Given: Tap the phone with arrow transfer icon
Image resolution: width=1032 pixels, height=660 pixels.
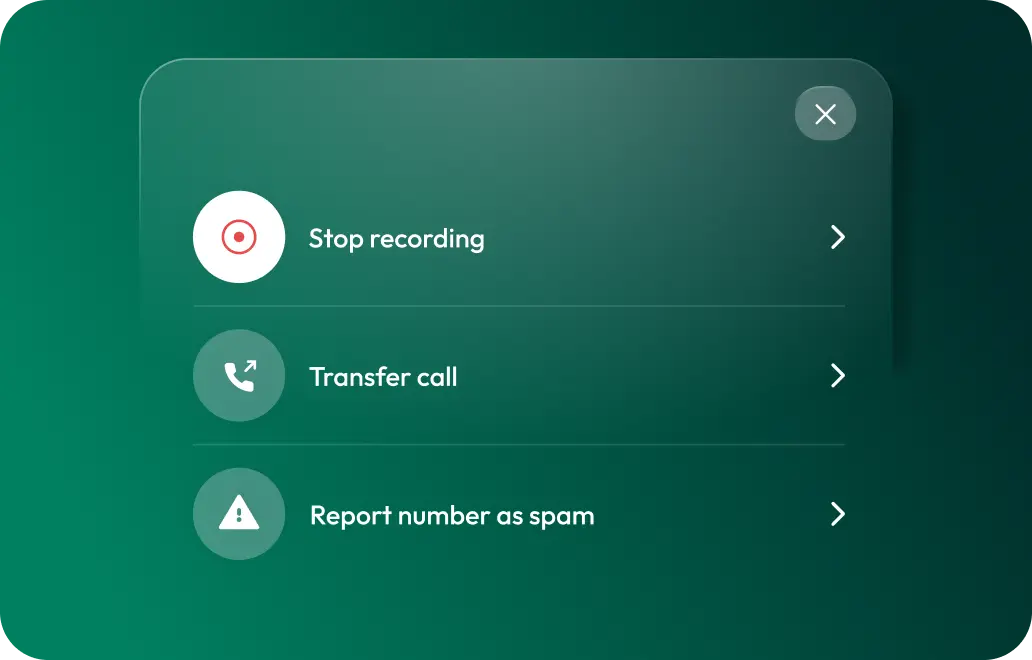Looking at the screenshot, I should 240,376.
